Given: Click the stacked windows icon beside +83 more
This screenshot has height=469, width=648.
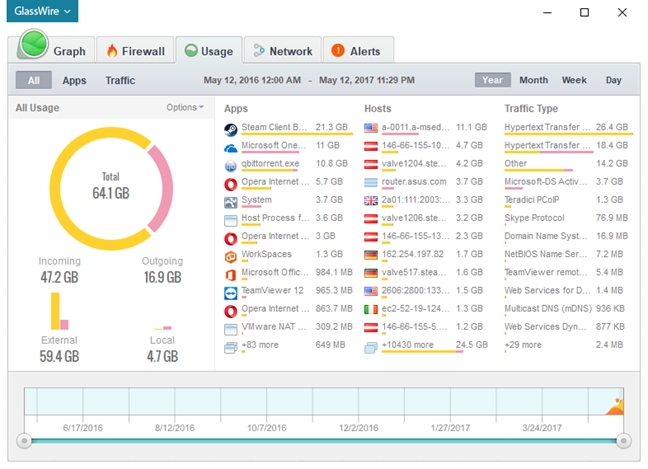Looking at the screenshot, I should [231, 348].
